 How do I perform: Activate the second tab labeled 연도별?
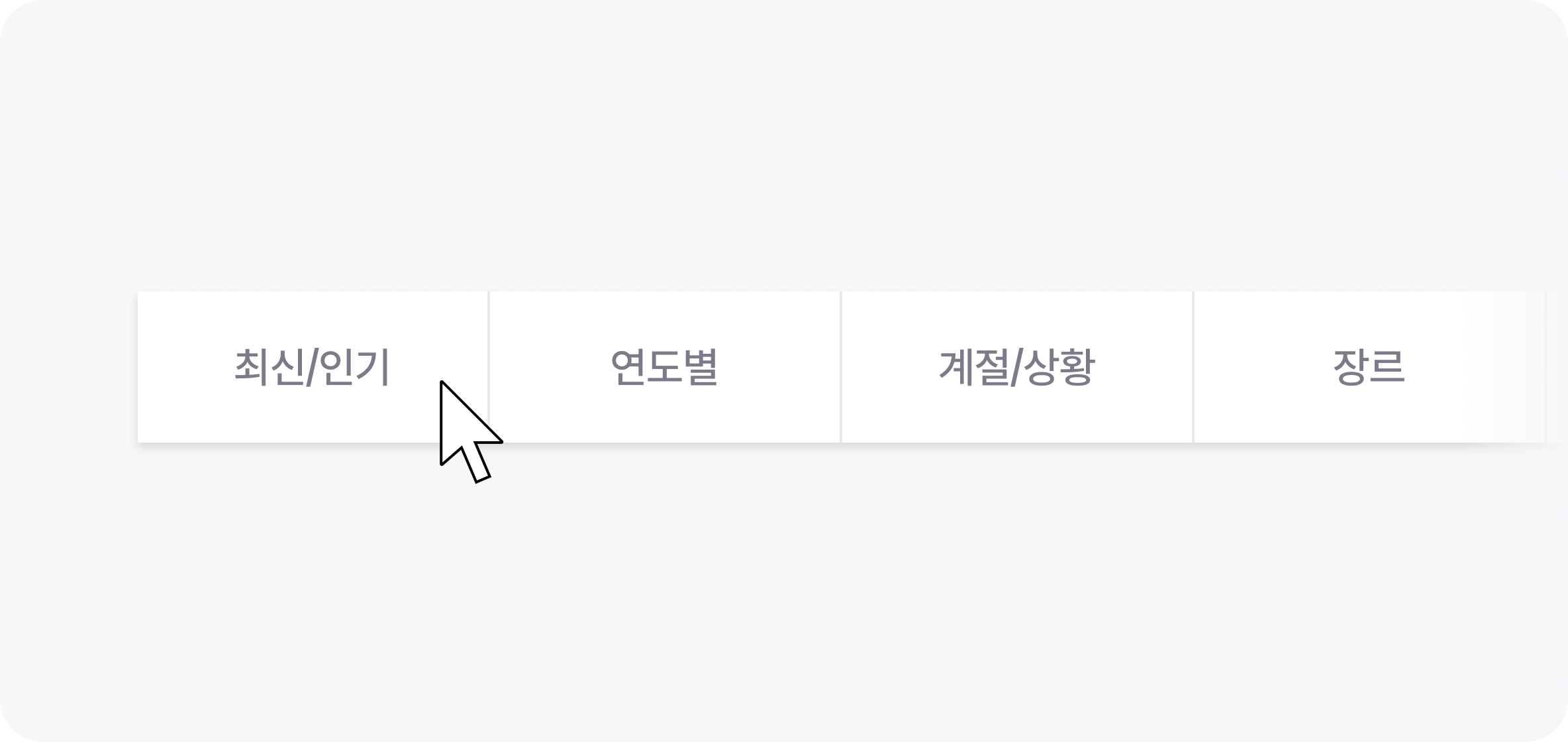click(664, 367)
